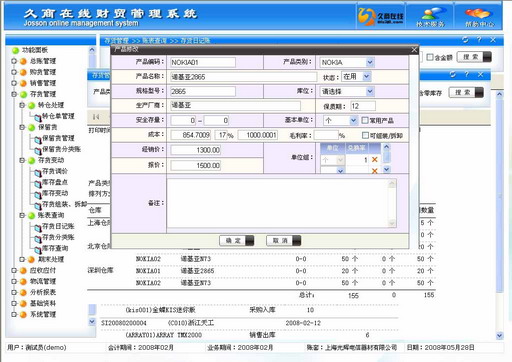Select 物流管理 in the navigation tree

tap(43, 281)
